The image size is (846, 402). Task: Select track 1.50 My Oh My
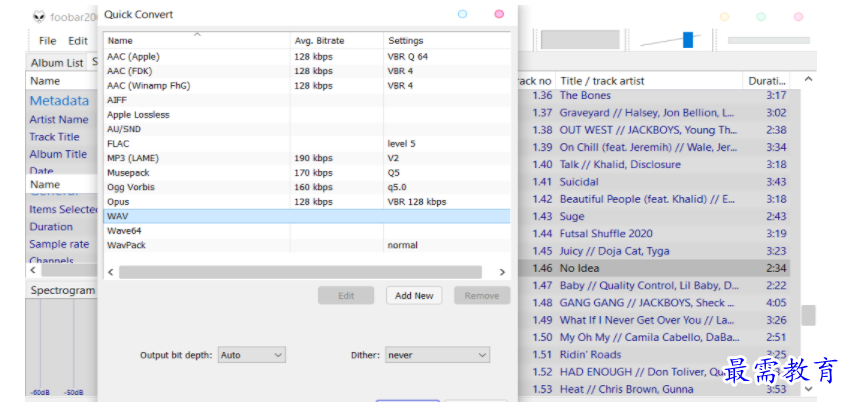(653, 337)
